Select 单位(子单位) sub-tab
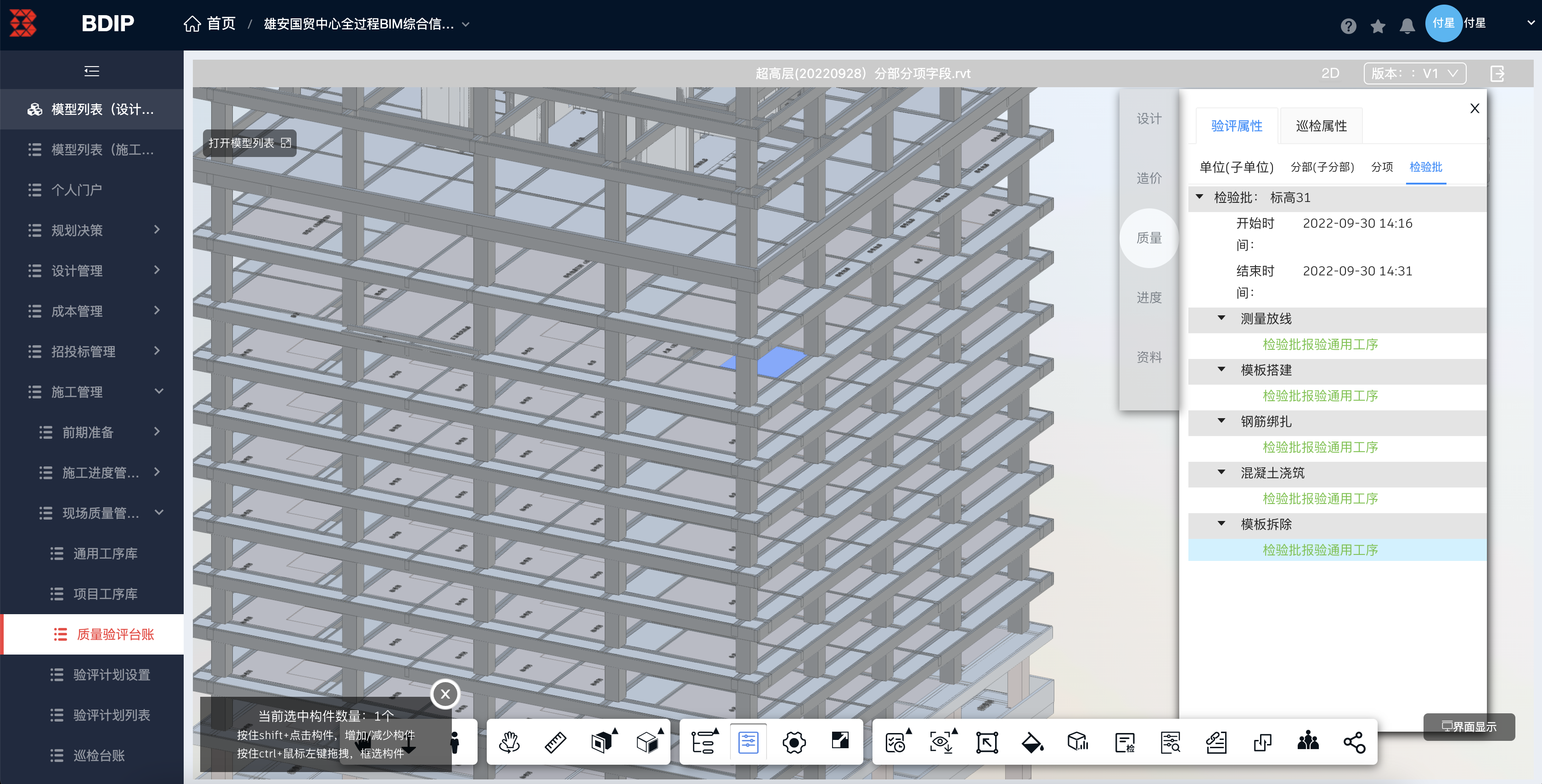The image size is (1542, 784). (1236, 167)
